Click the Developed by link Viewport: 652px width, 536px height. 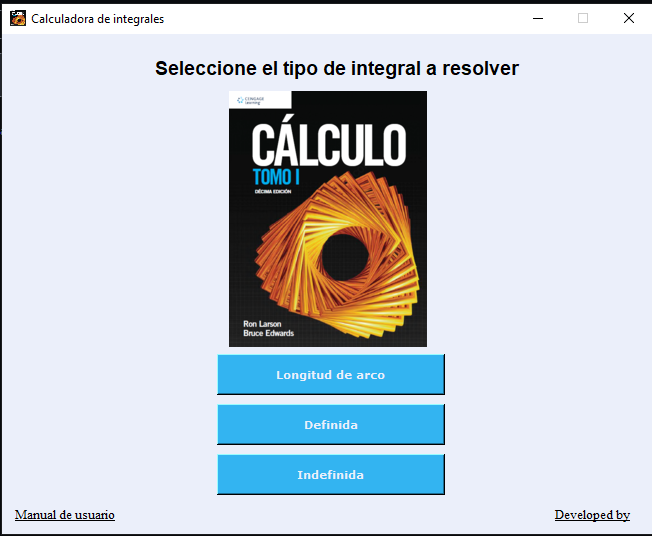[x=592, y=515]
